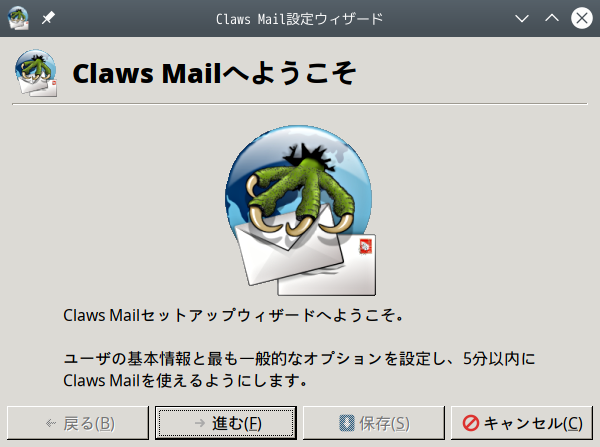Toggle the pin icon in the title bar
Screen dimensions: 600x447
[x=48, y=18]
